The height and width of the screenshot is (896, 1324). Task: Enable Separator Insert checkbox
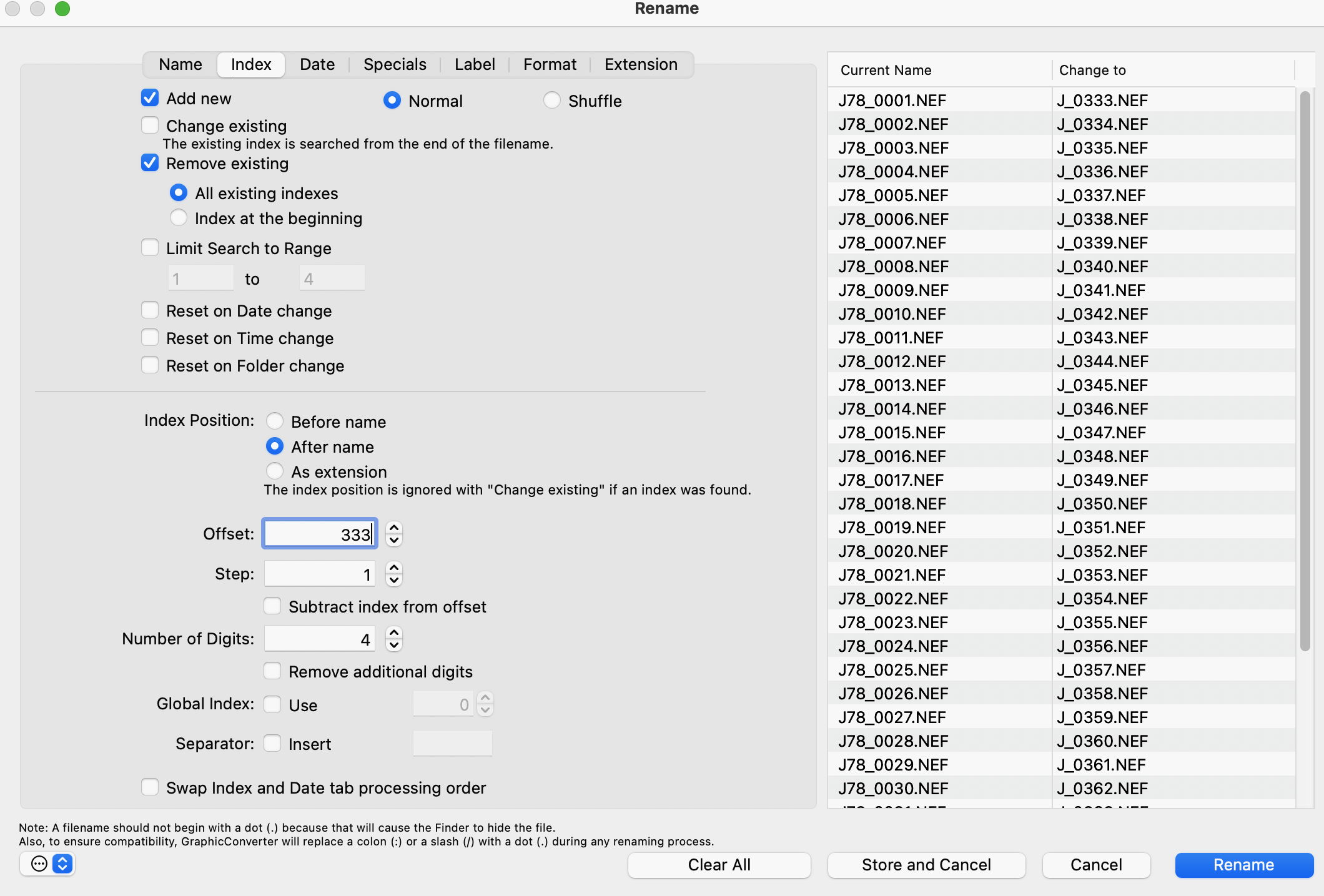coord(271,744)
